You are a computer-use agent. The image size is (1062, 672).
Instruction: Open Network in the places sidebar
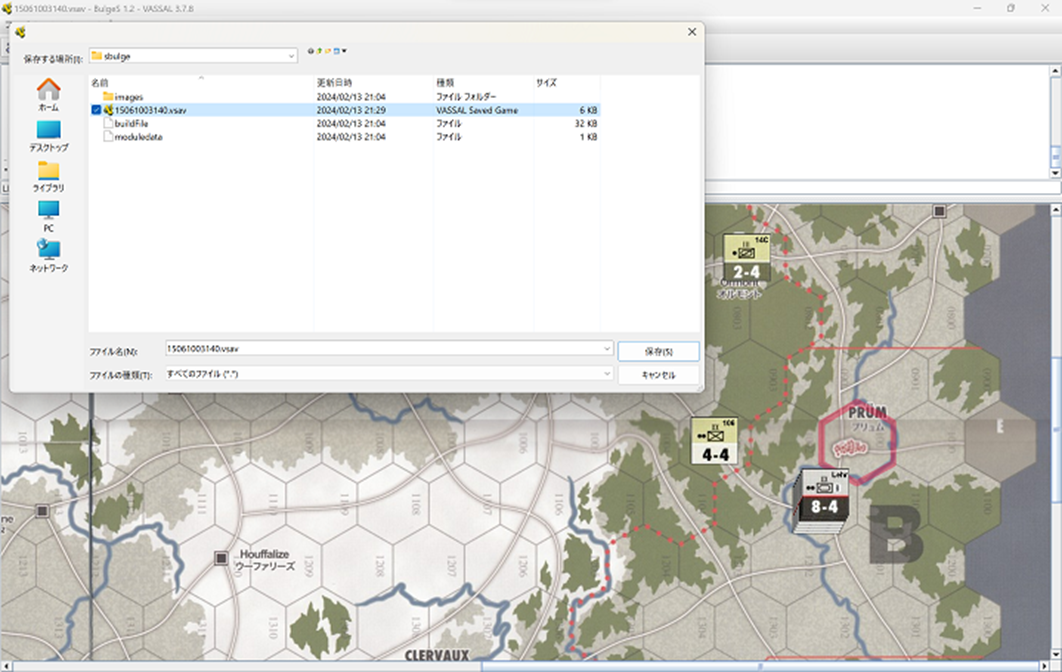point(48,256)
